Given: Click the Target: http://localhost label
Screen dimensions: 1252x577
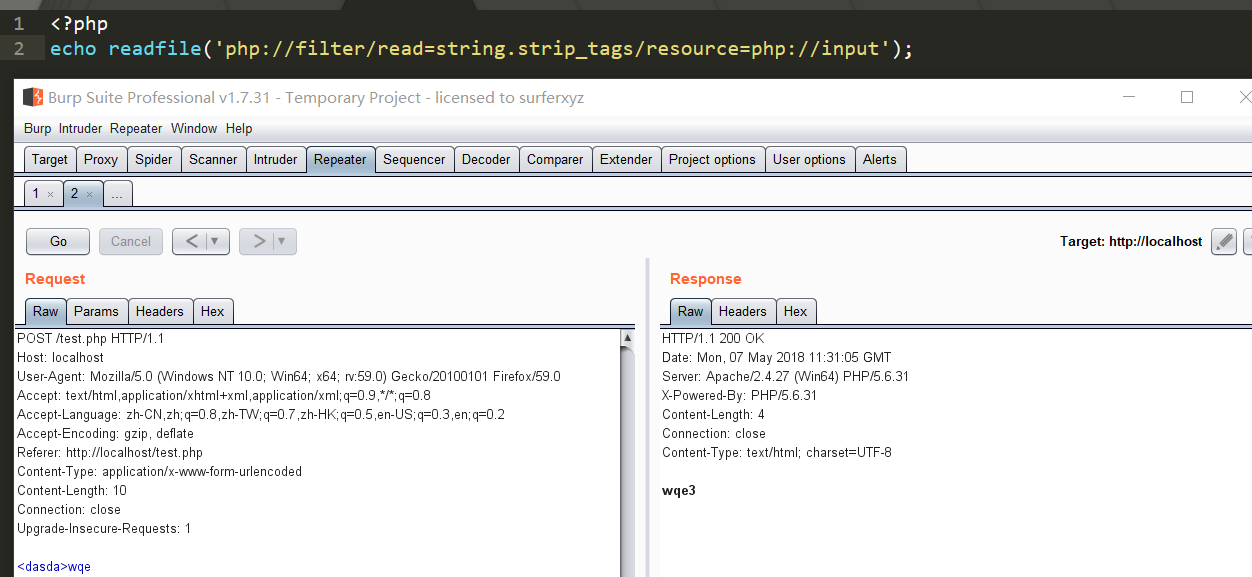Looking at the screenshot, I should tap(1131, 242).
